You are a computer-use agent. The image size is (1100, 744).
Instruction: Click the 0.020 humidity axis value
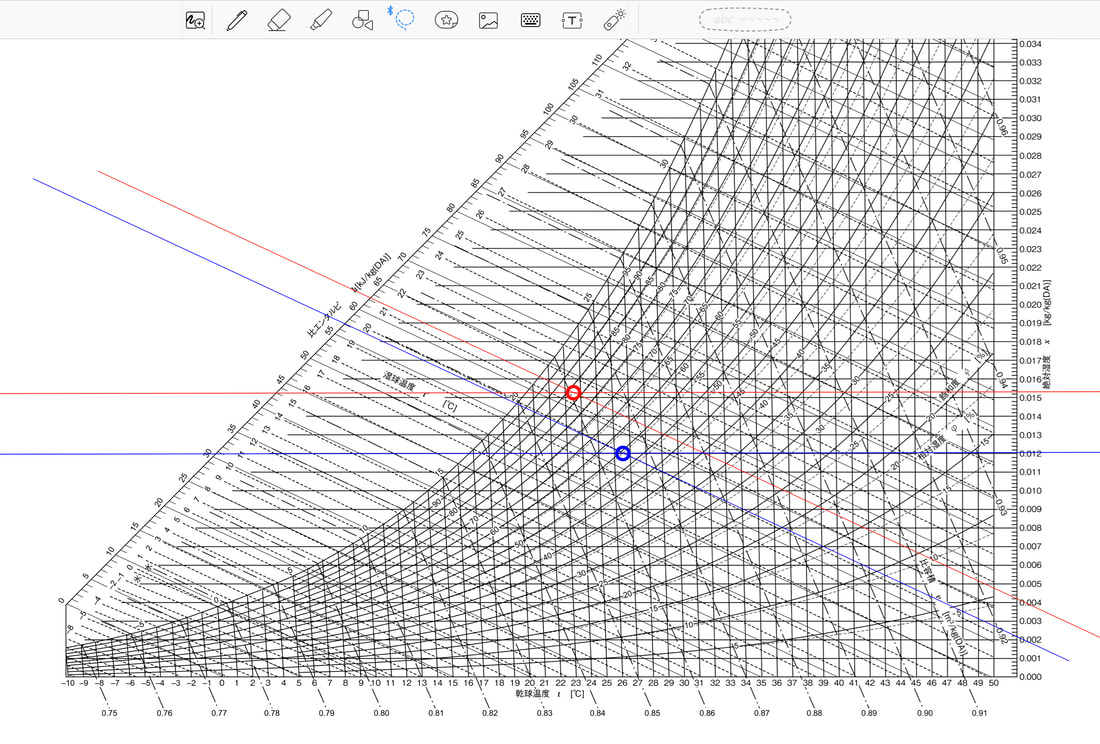(x=1030, y=304)
